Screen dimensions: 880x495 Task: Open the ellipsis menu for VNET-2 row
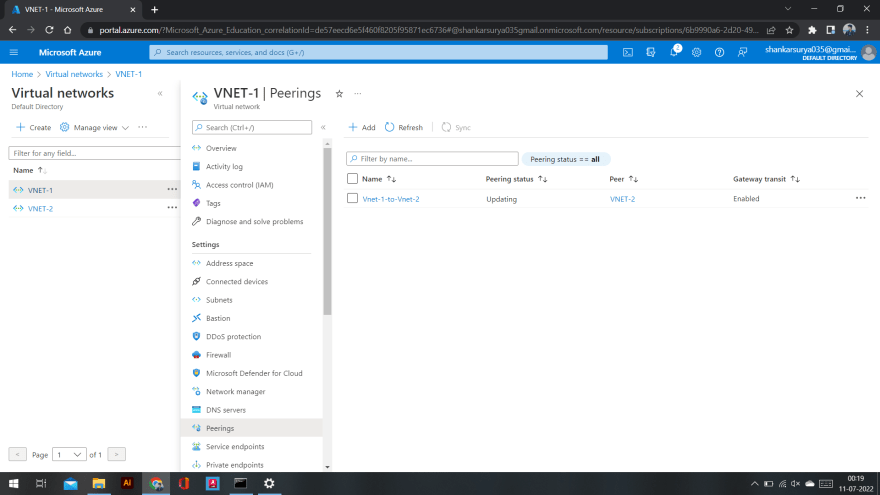[x=172, y=208]
